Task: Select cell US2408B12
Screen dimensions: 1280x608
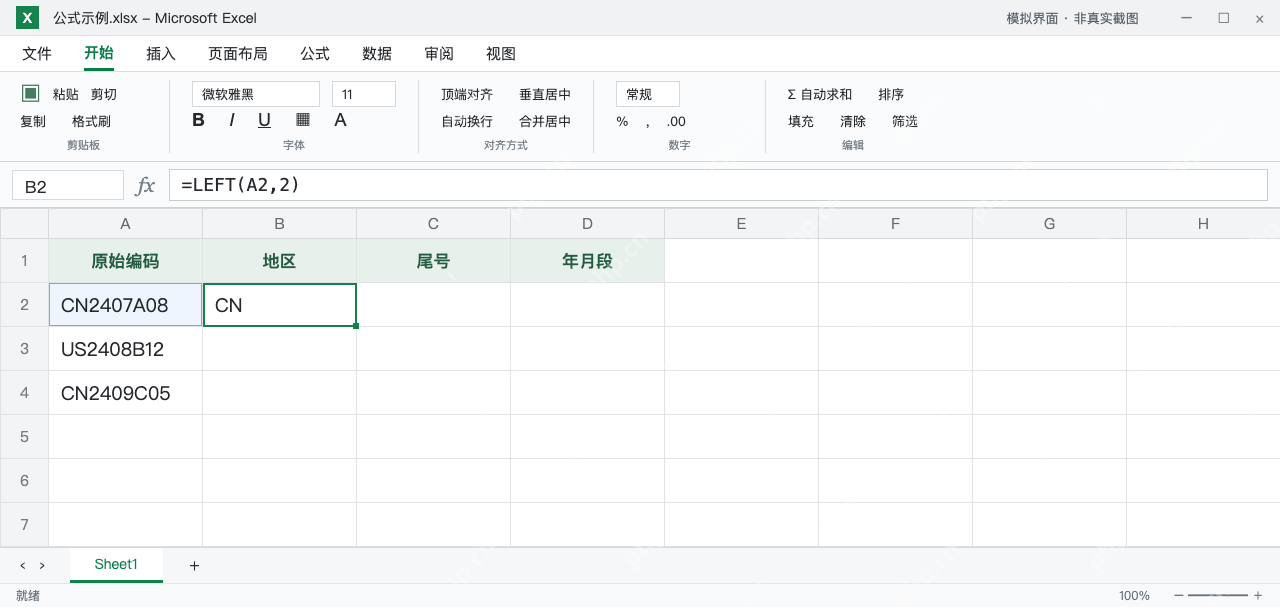Action: point(126,349)
